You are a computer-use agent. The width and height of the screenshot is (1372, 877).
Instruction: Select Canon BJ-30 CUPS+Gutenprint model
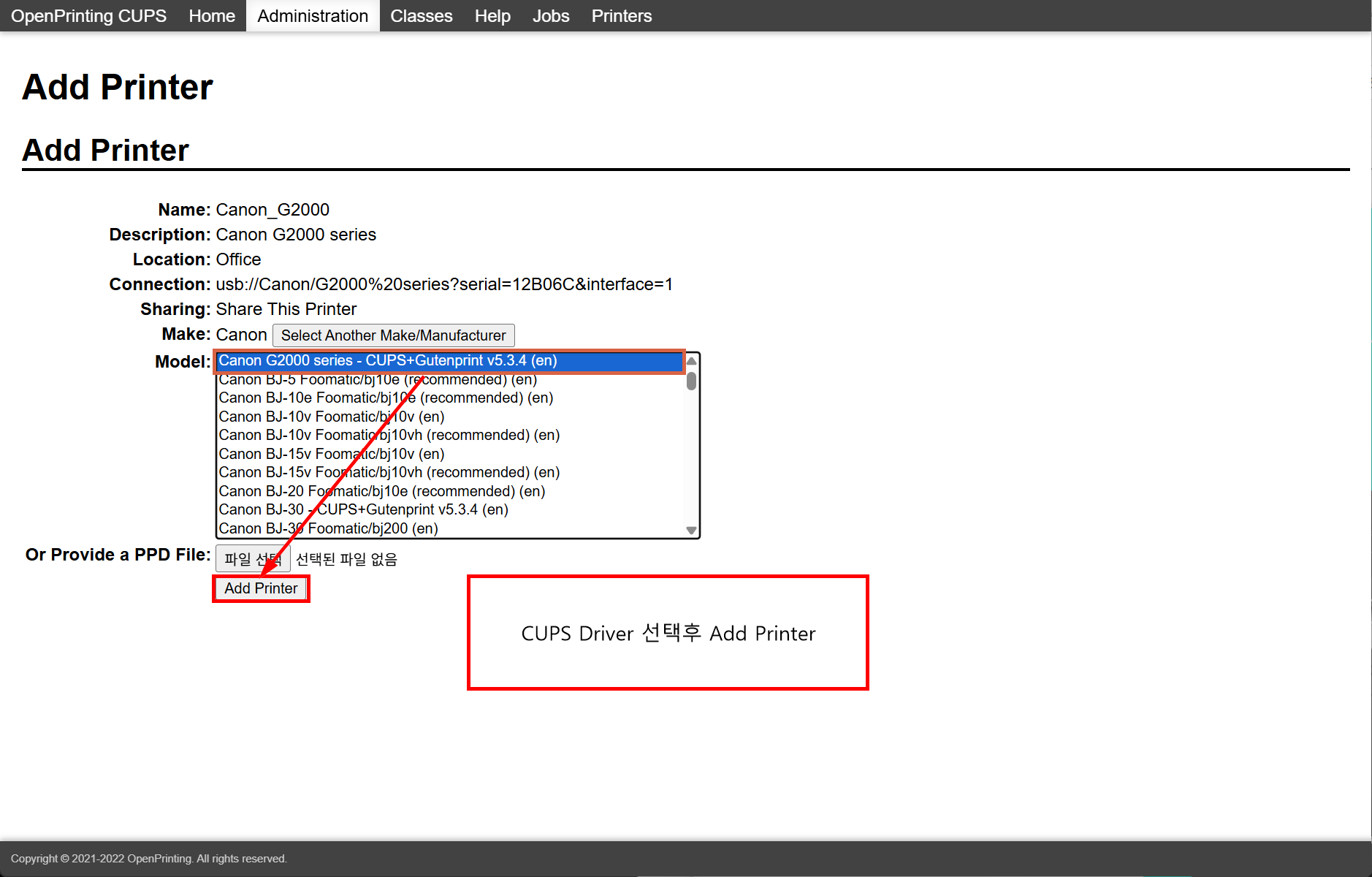point(449,509)
